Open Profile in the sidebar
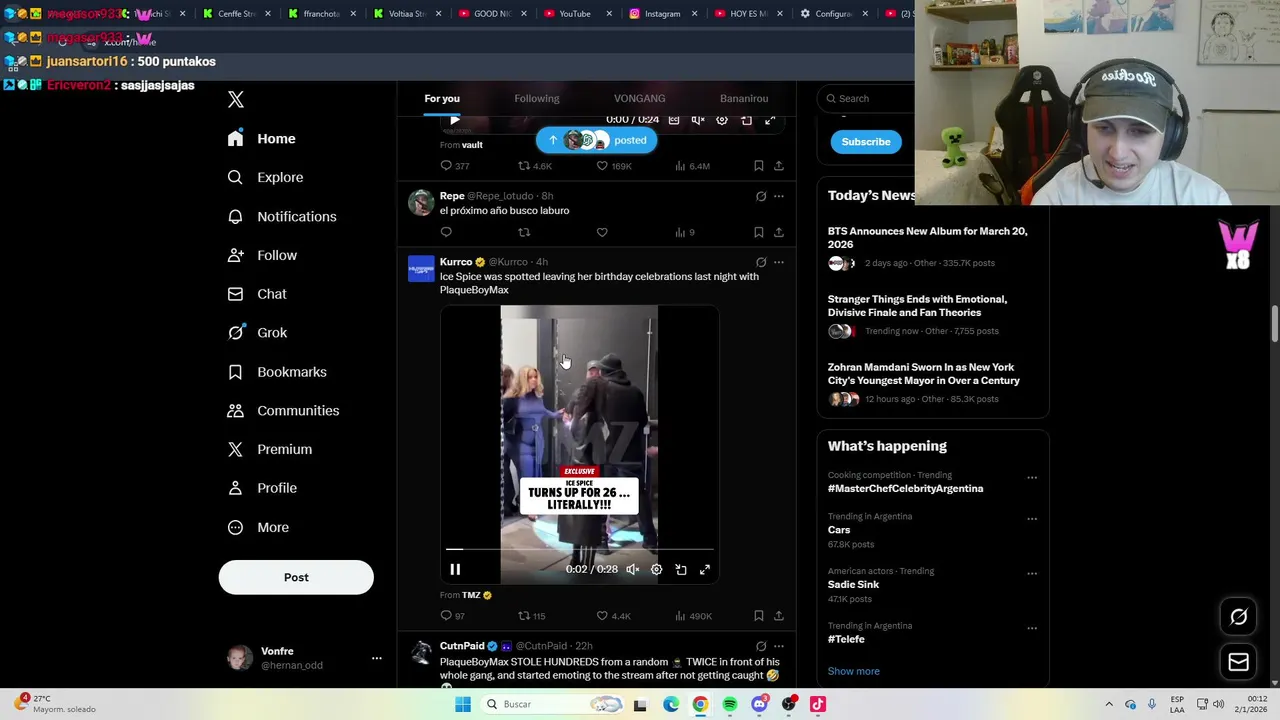 point(262,488)
